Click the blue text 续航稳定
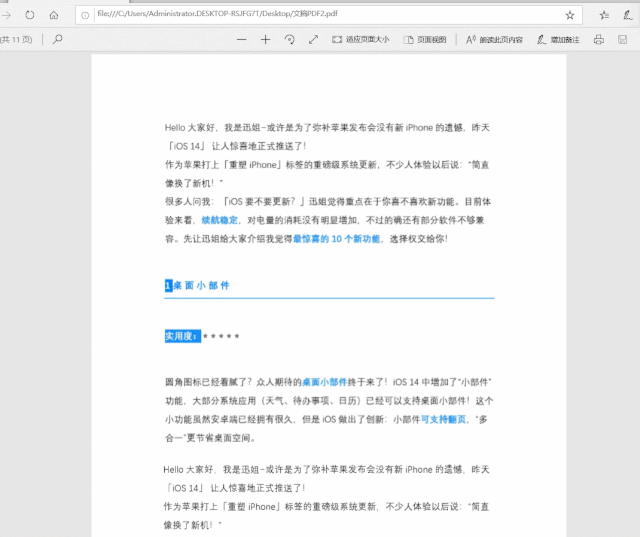The height and width of the screenshot is (537, 640). tap(220, 220)
